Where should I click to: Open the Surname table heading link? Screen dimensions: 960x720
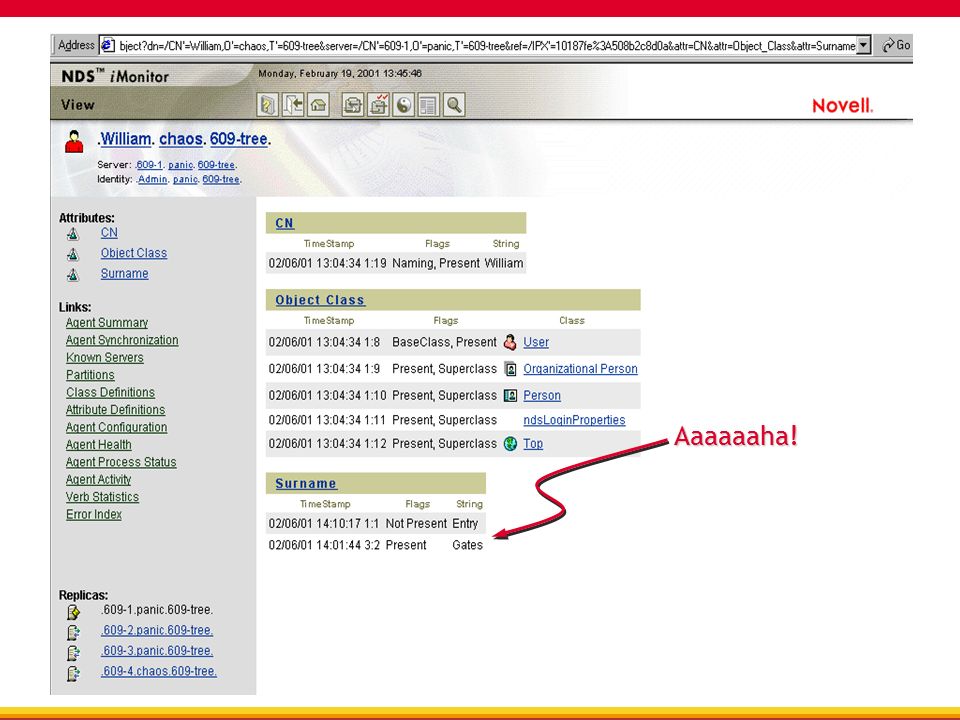tap(306, 484)
